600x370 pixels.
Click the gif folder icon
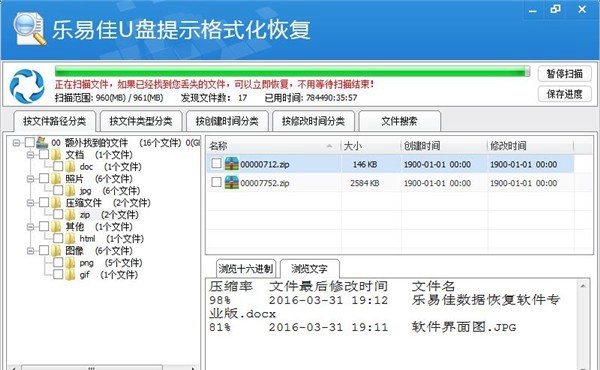coord(70,275)
